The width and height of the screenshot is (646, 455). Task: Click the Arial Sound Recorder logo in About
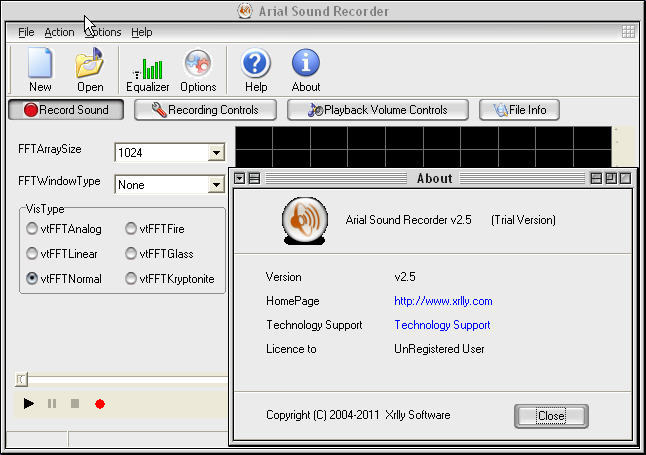(305, 220)
